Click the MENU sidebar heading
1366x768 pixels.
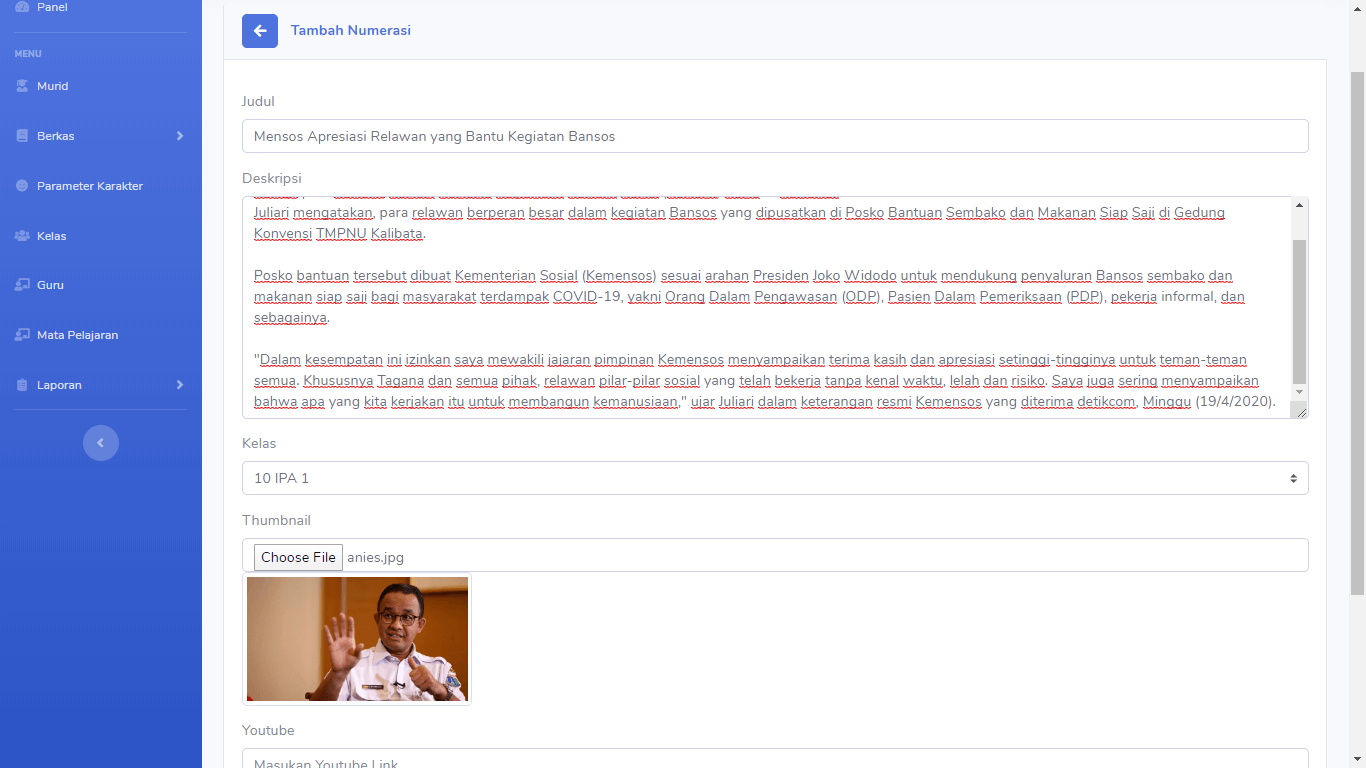coord(28,54)
